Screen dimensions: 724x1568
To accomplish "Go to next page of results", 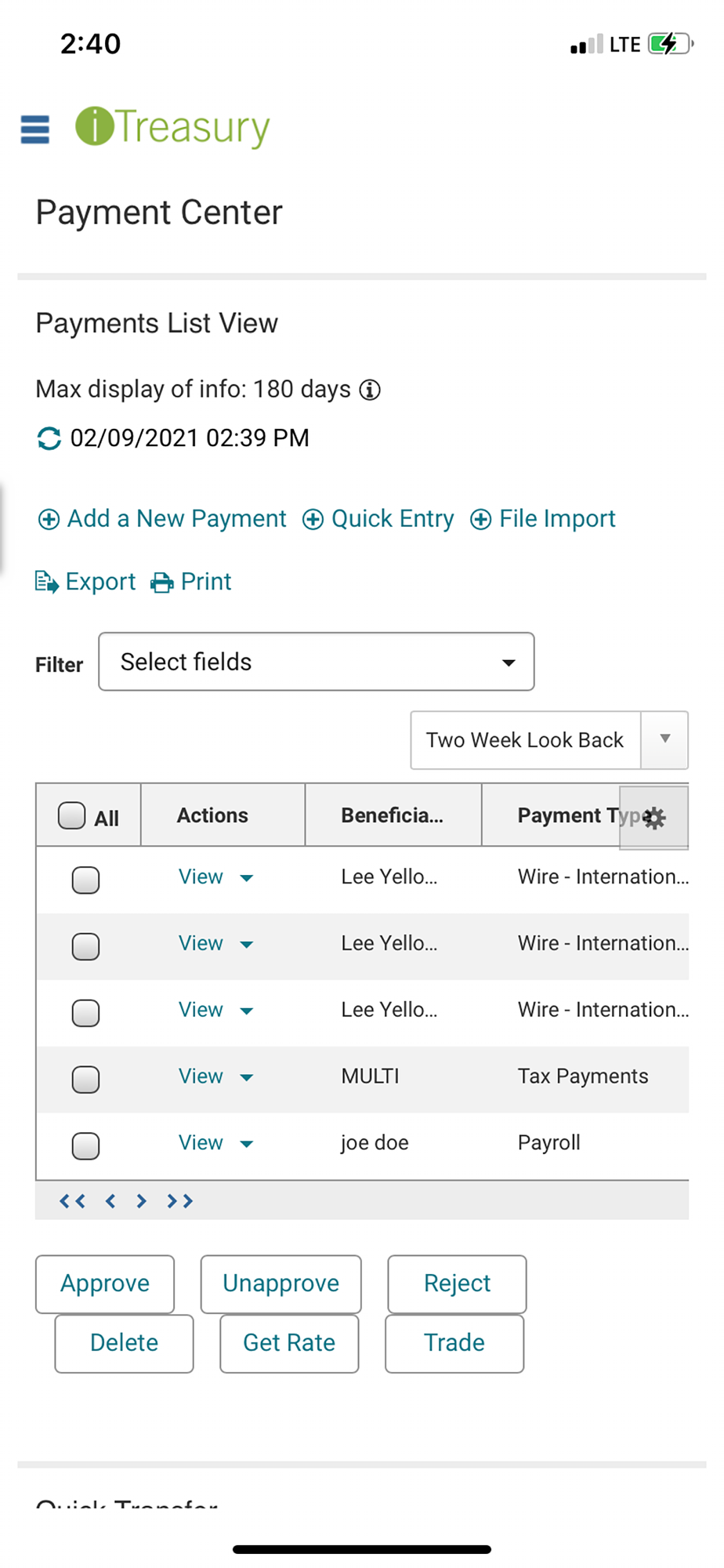I will click(141, 1201).
